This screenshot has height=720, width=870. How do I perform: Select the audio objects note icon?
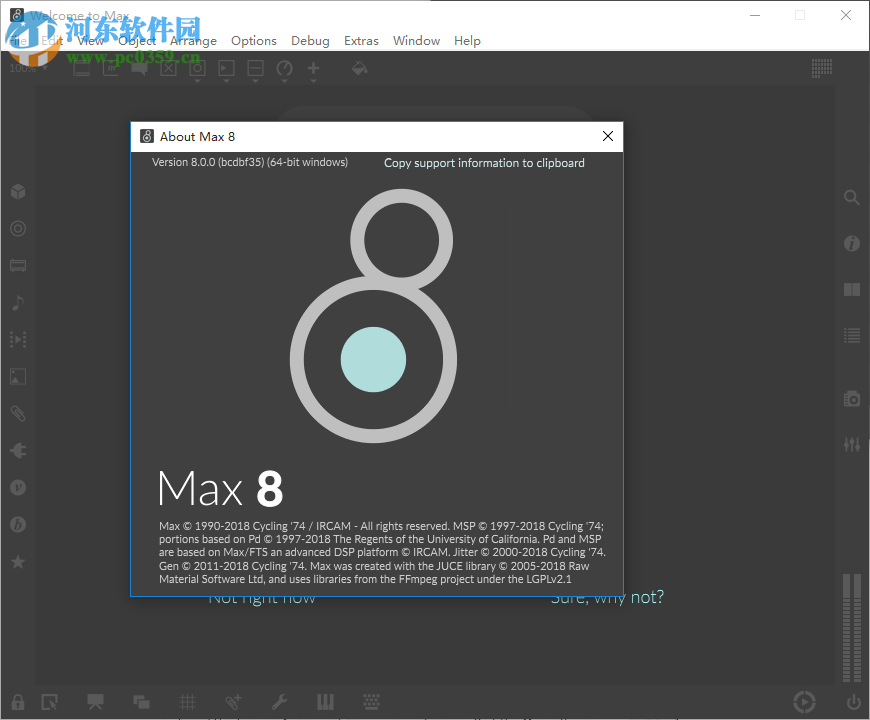(x=17, y=302)
